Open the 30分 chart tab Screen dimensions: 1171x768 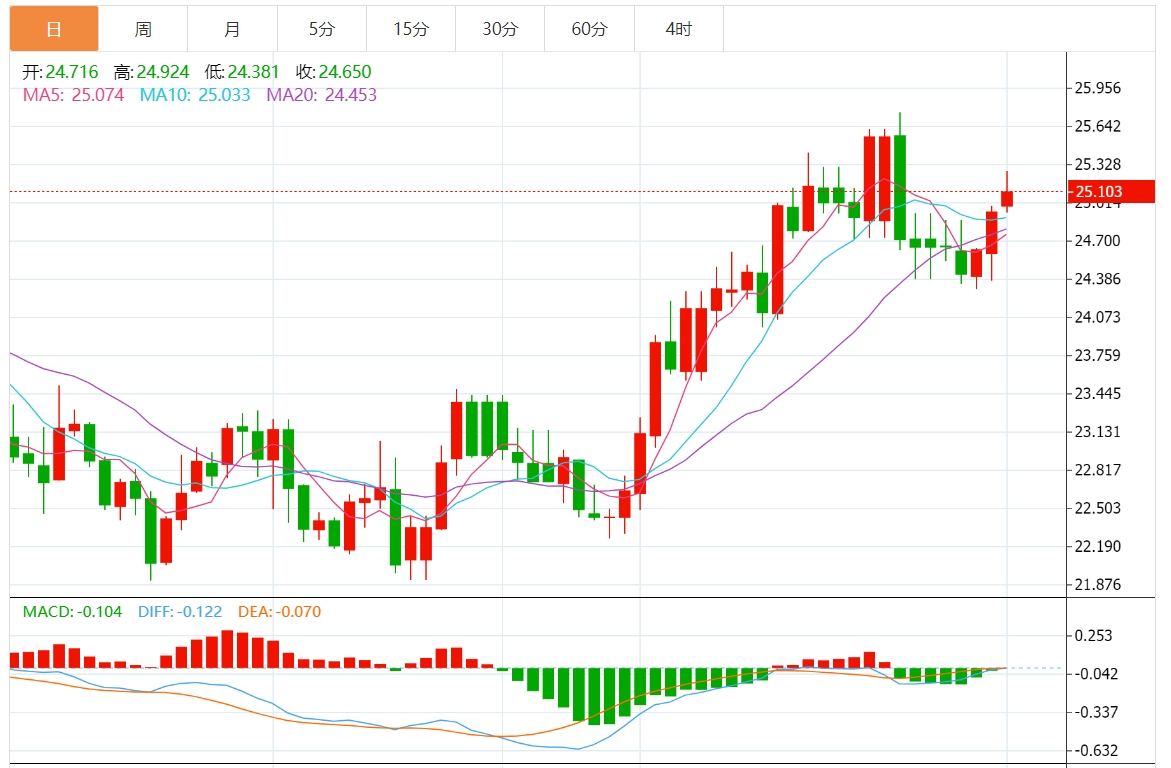point(500,29)
